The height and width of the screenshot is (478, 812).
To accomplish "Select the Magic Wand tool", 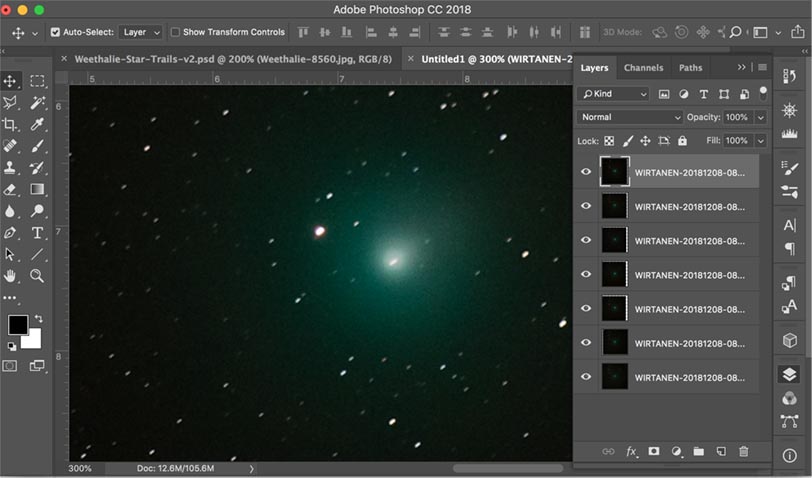I will click(37, 102).
